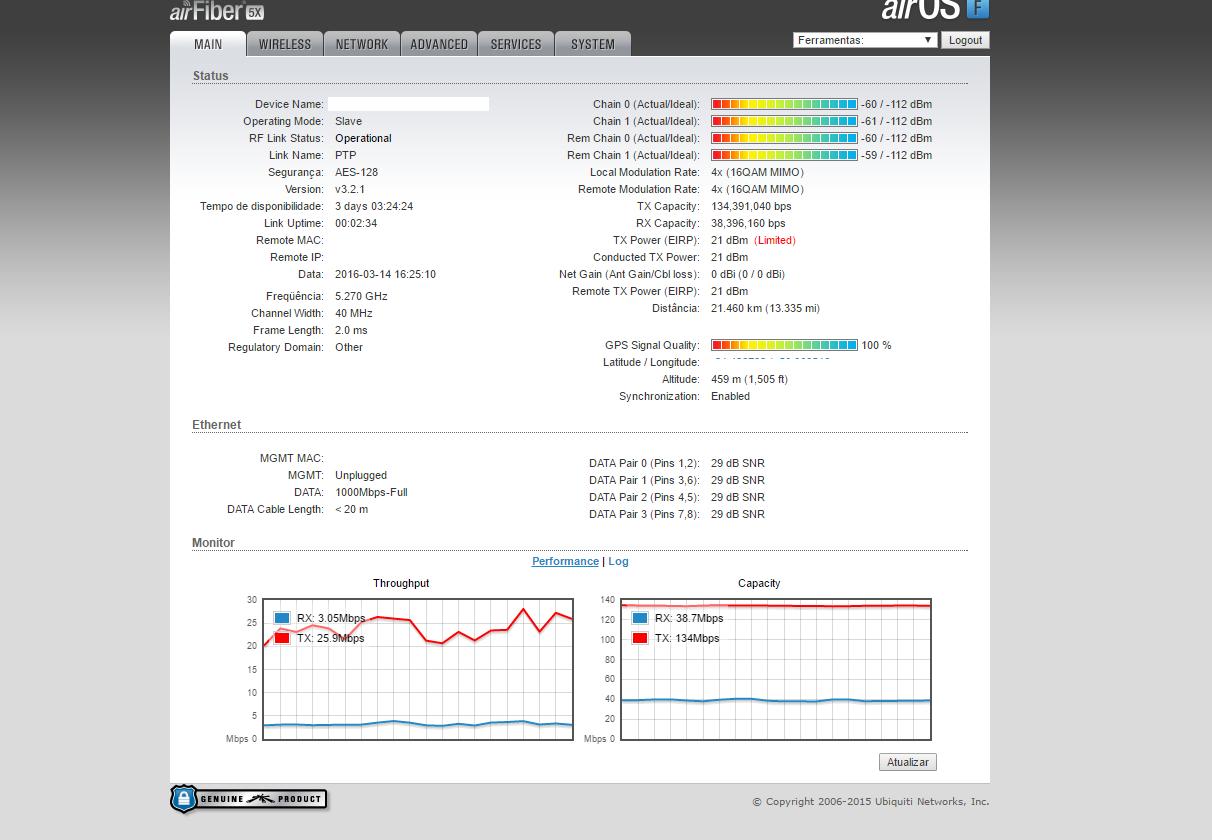Click the uptime value 3 days 03:24:24

[x=374, y=206]
